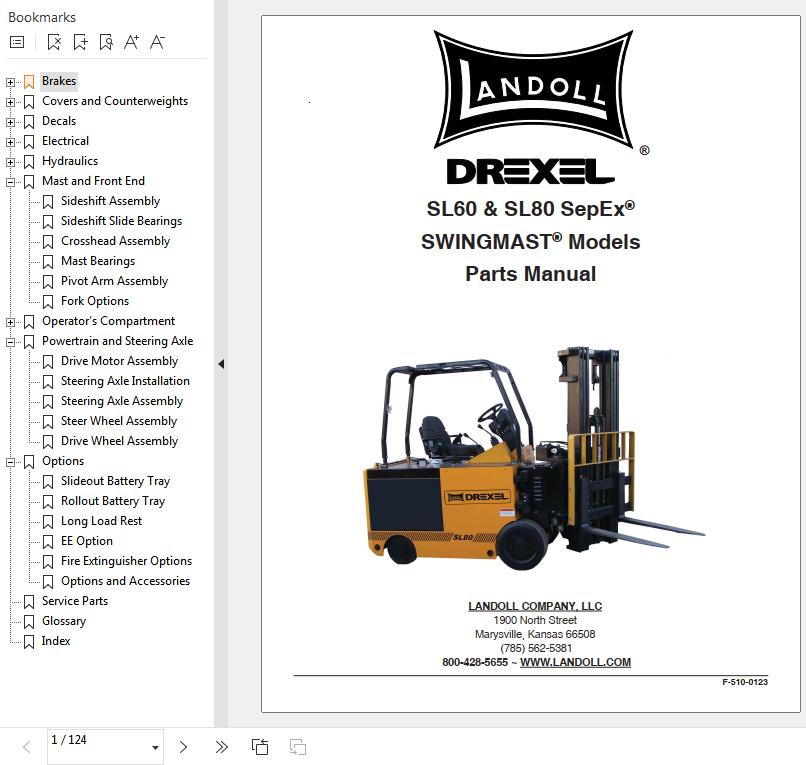Collapse the bookmarks panel arrow
The height and width of the screenshot is (765, 806).
[221, 364]
